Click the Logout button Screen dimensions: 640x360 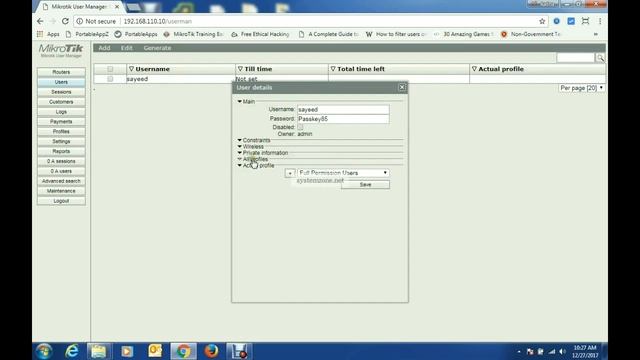click(x=61, y=201)
